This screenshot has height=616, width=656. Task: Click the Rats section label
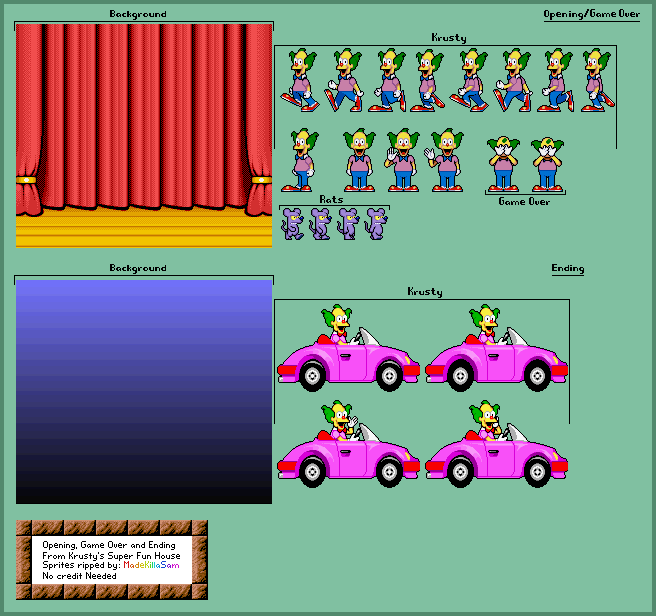(x=331, y=200)
